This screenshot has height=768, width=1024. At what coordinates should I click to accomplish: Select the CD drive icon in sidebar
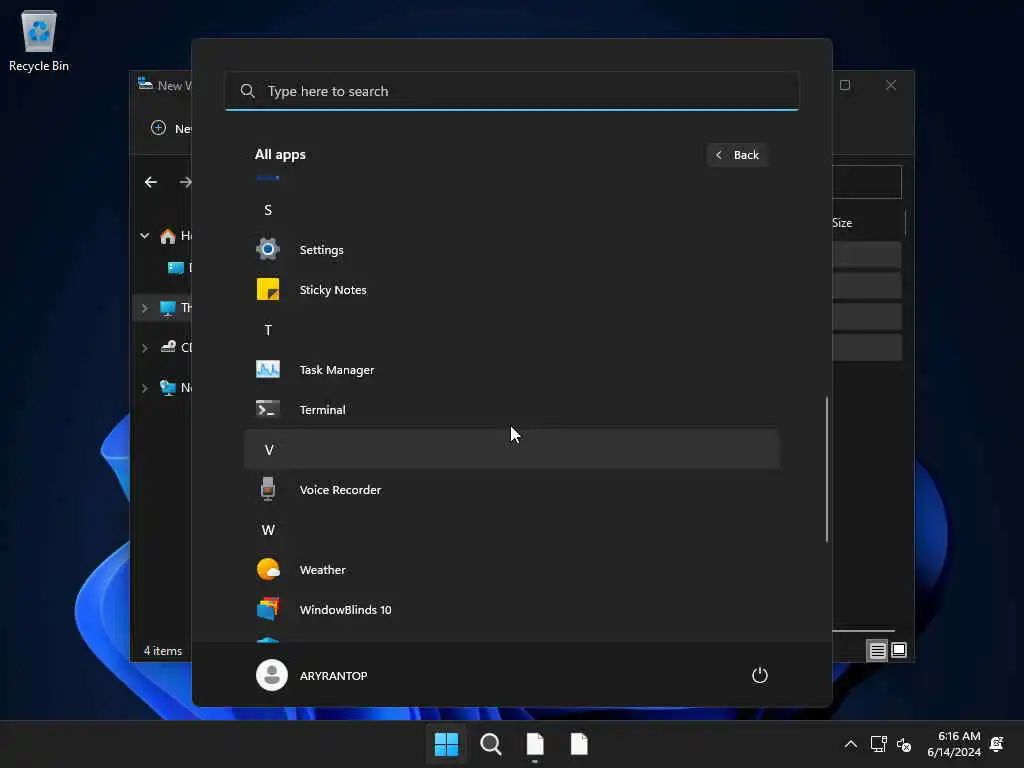(x=168, y=347)
